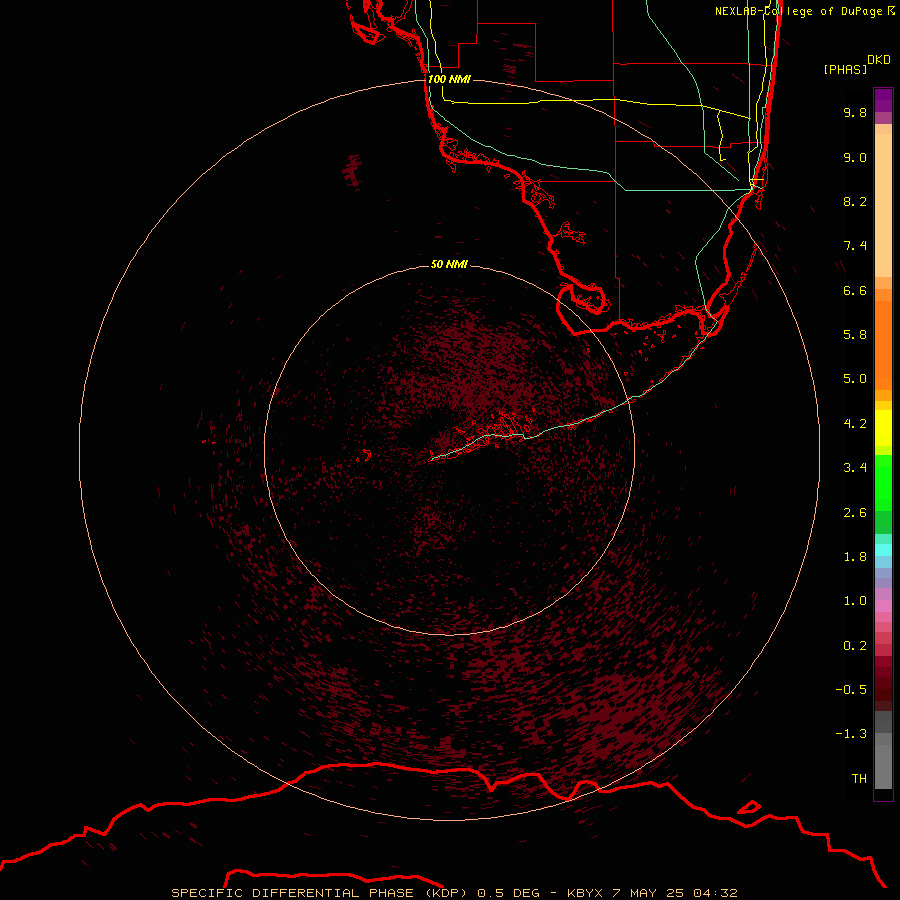The height and width of the screenshot is (900, 900).
Task: Click the SPECIFIC DIFFERENTIAL PHASE caption text
Action: click(x=293, y=893)
